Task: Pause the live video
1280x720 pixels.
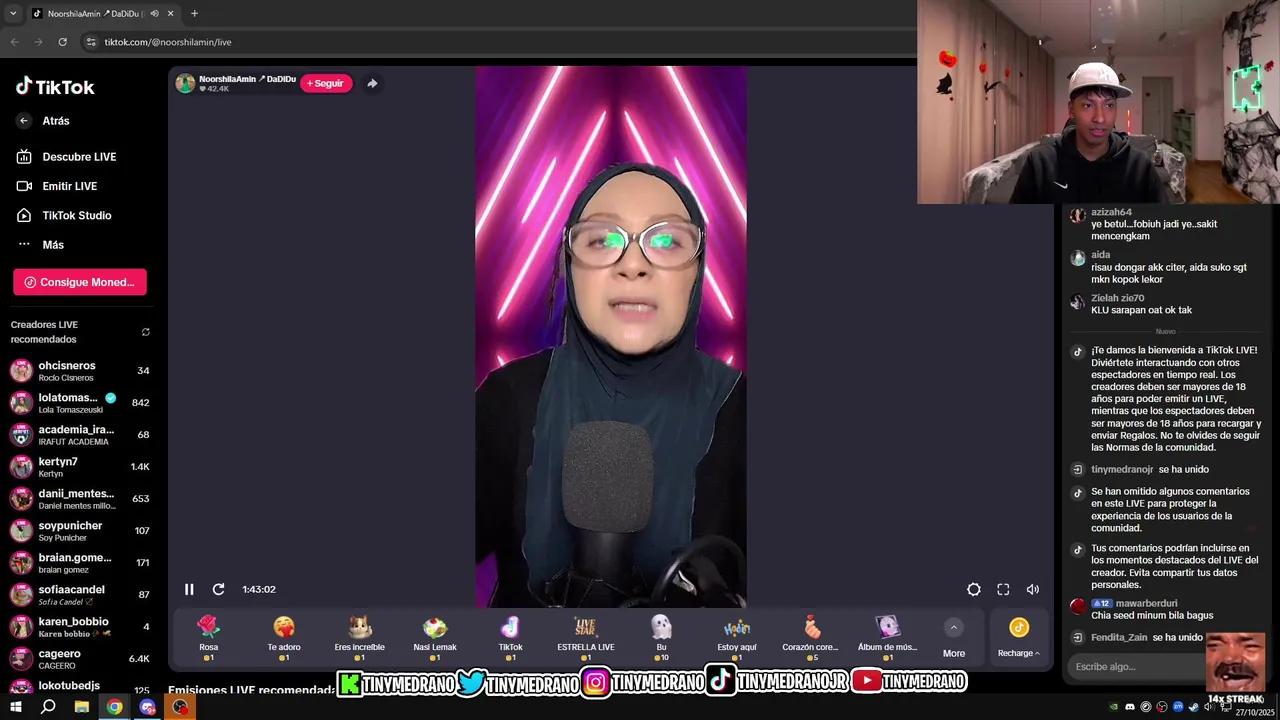Action: 189,589
